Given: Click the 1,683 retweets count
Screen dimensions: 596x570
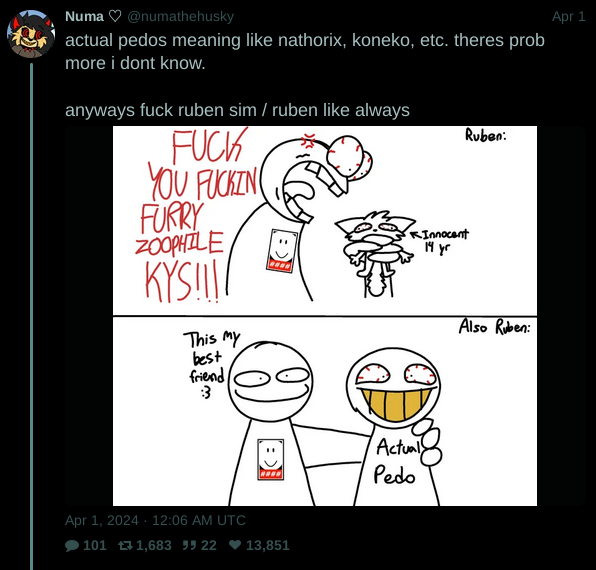Looking at the screenshot, I should click(154, 546).
